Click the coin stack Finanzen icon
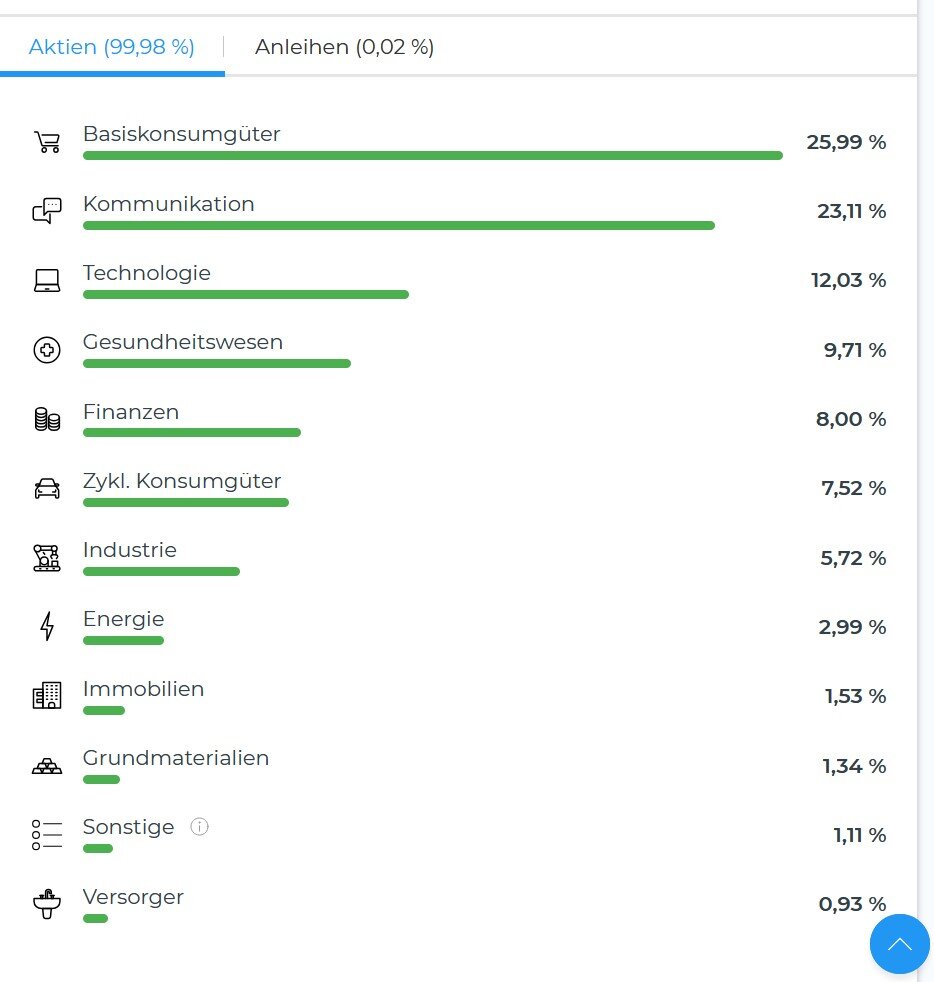The width and height of the screenshot is (934, 982). 47,419
